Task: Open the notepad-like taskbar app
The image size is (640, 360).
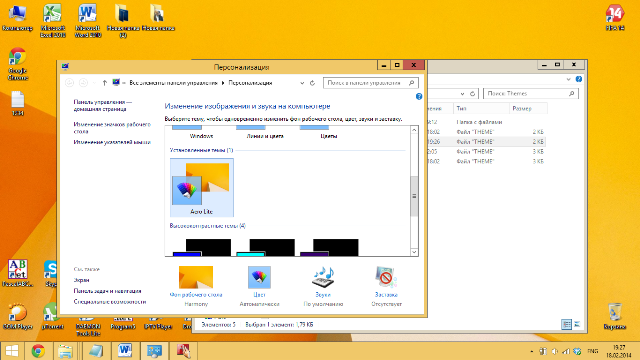Action: pyautogui.click(x=96, y=351)
